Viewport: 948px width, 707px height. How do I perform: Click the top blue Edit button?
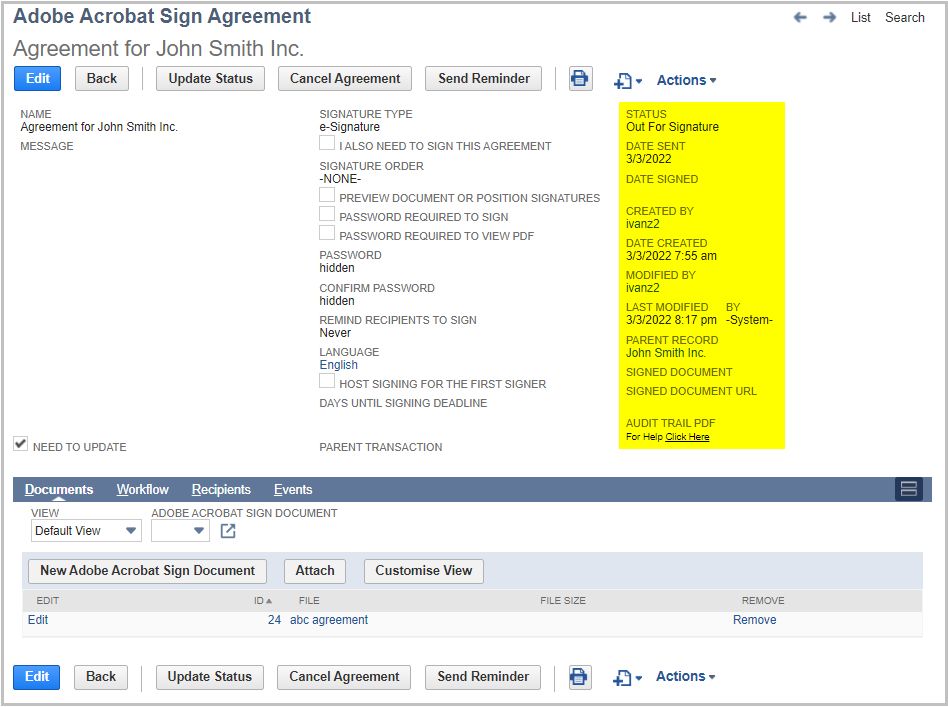(37, 79)
